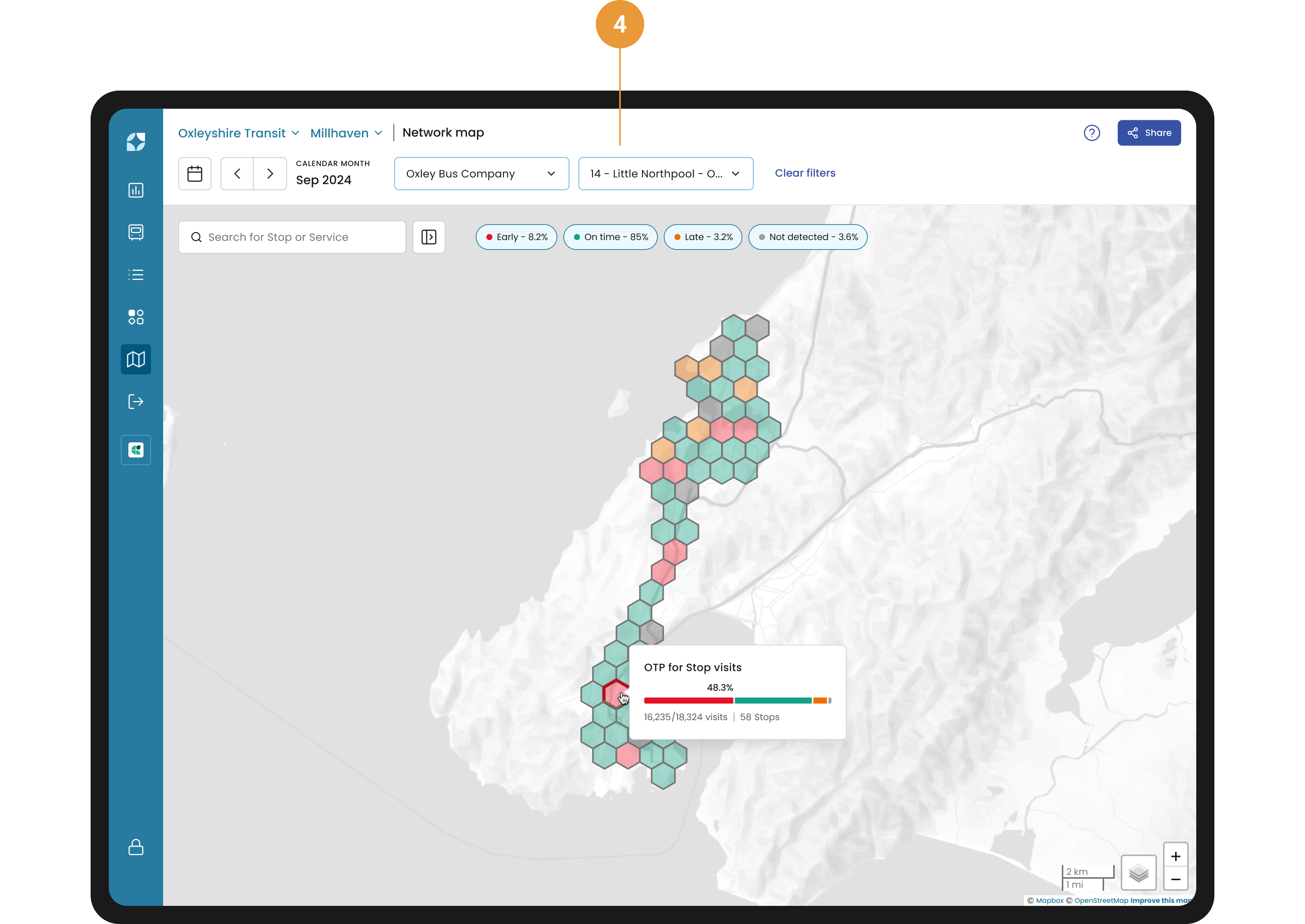Open the calendar date picker
Screen dimensions: 1305x924
click(195, 174)
